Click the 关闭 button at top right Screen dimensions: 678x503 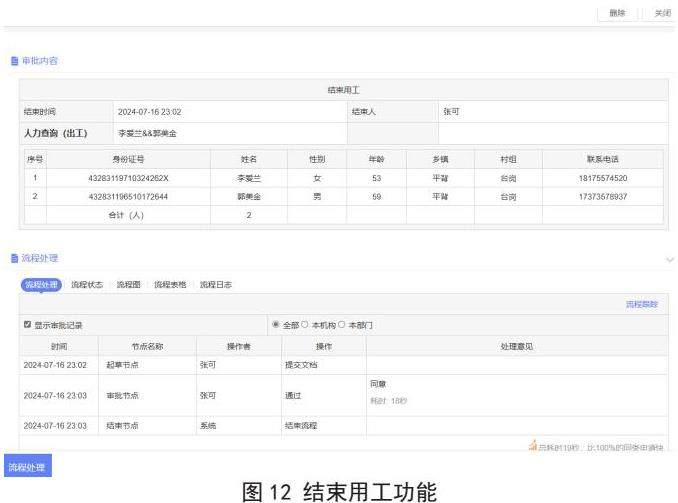661,13
